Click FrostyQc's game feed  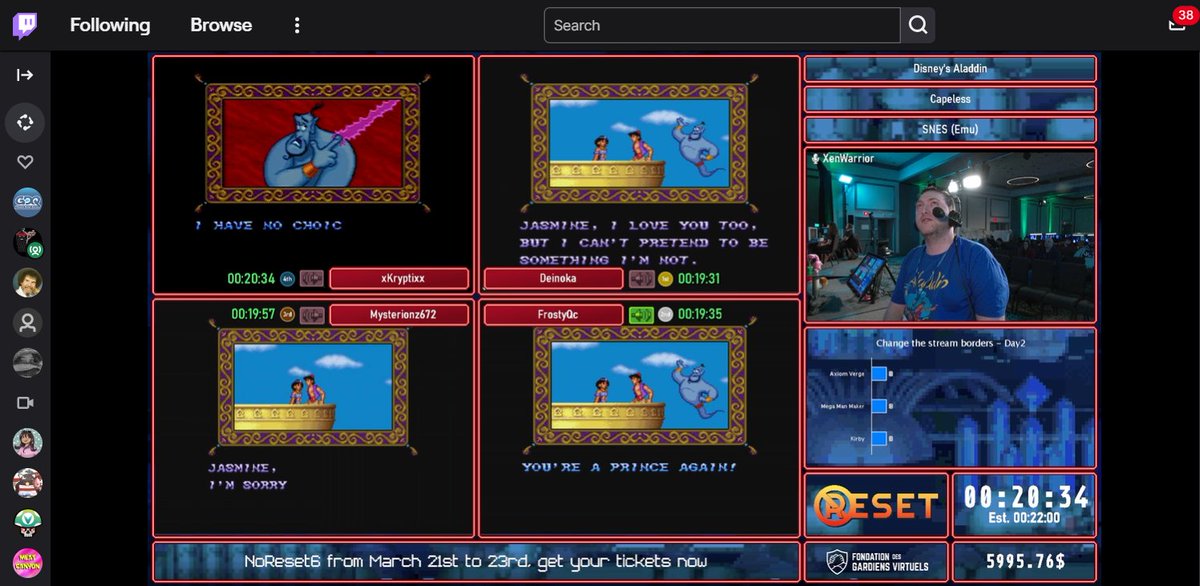click(x=640, y=387)
